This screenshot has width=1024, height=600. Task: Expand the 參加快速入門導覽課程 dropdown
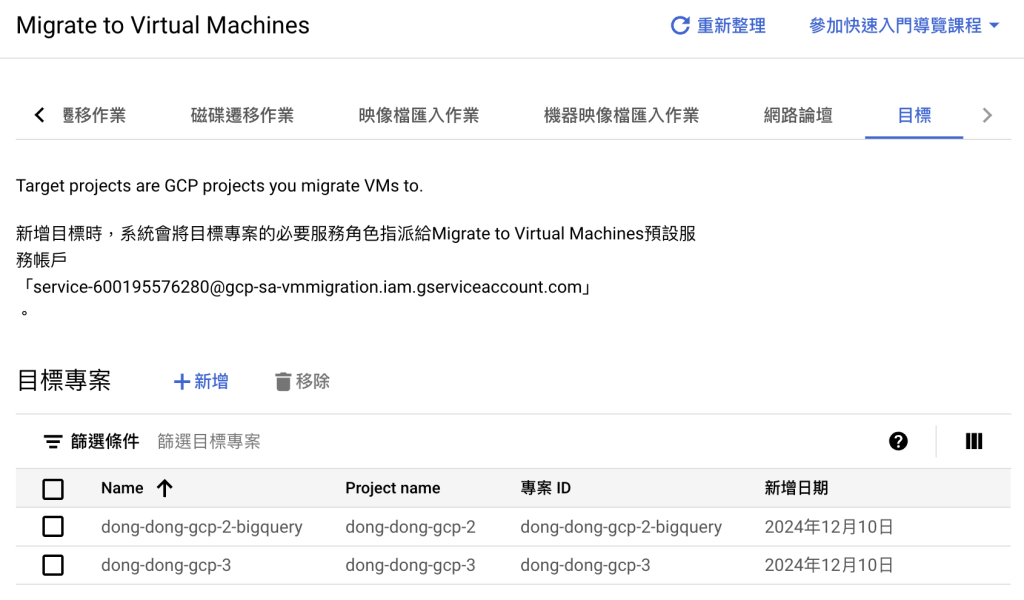(904, 25)
